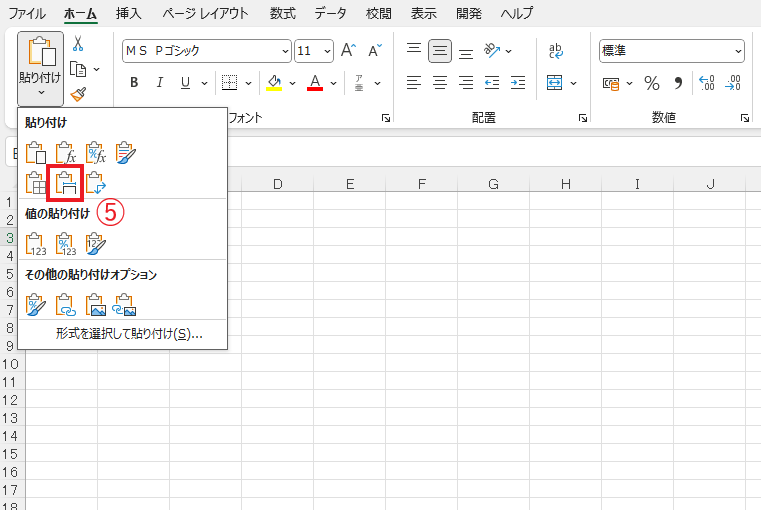Expand the fill color dropdown arrow

(x=292, y=83)
